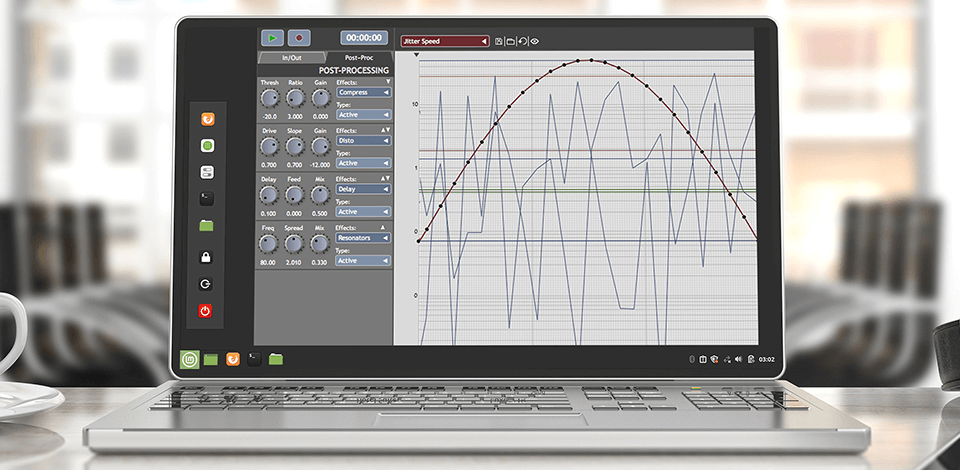This screenshot has width=960, height=470.
Task: Click the Disto Gain value -12.000
Action: click(321, 165)
